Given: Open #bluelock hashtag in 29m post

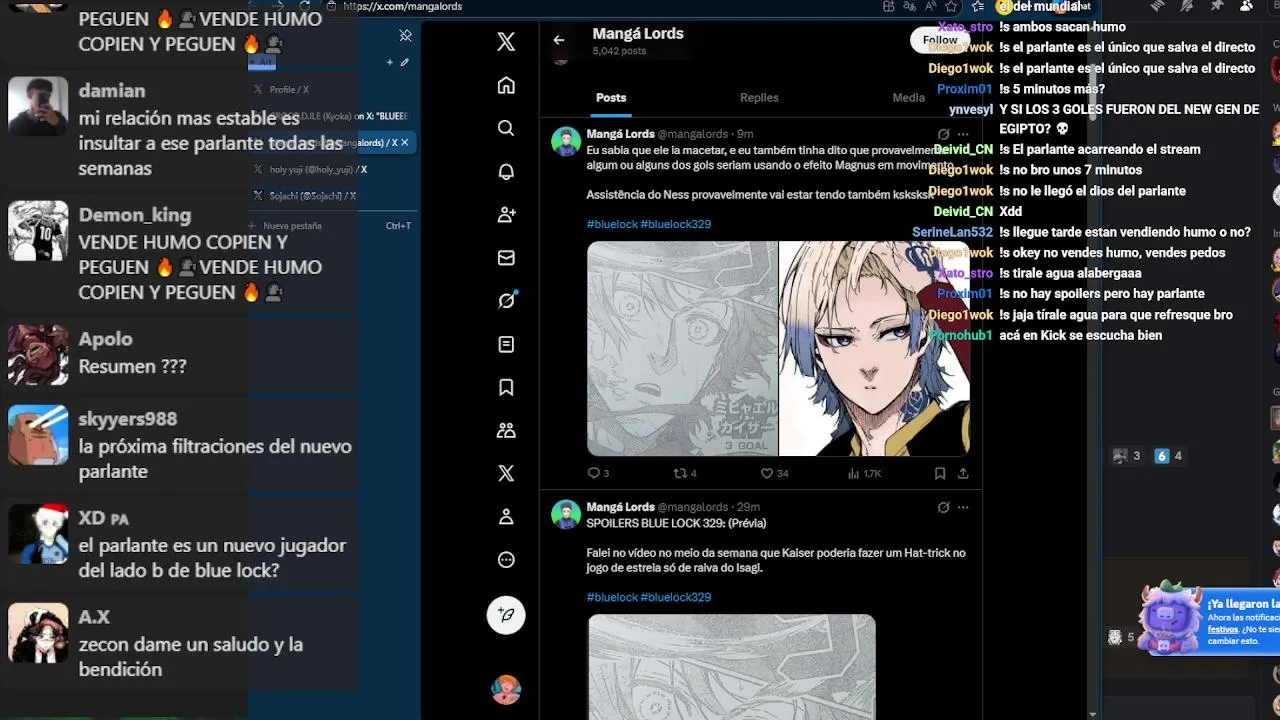Looking at the screenshot, I should (612, 597).
